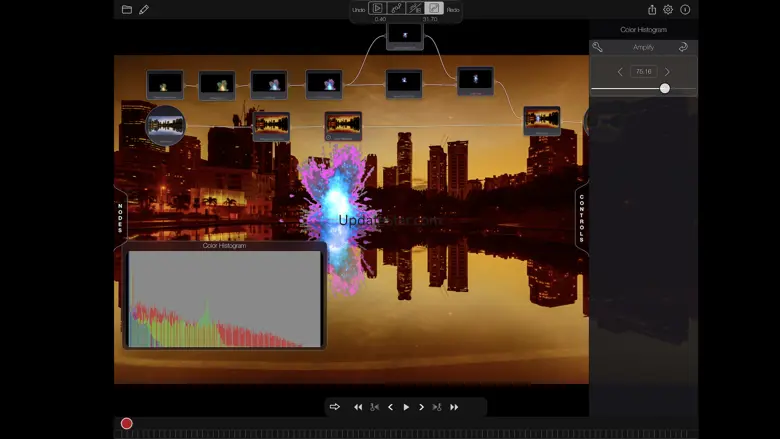Select the final composite node at right
780x439 pixels.
[542, 121]
